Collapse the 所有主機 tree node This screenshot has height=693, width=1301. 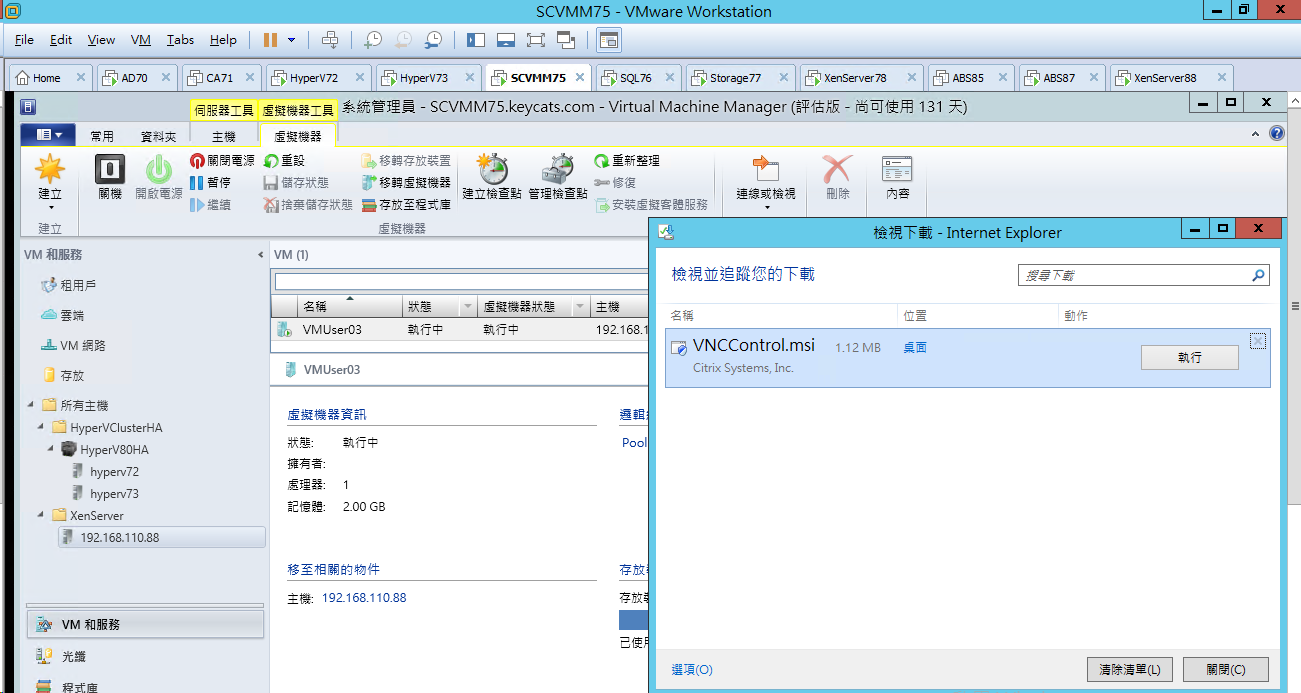[x=31, y=405]
